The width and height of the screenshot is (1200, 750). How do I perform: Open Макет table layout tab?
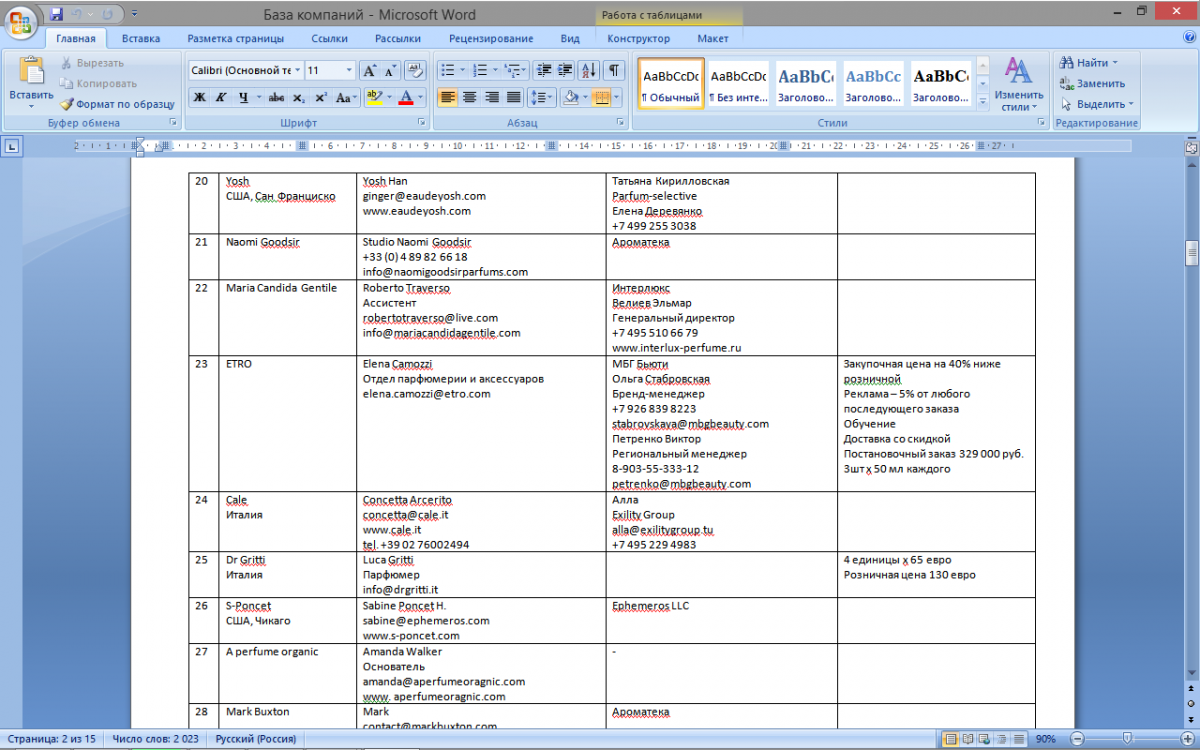point(713,38)
